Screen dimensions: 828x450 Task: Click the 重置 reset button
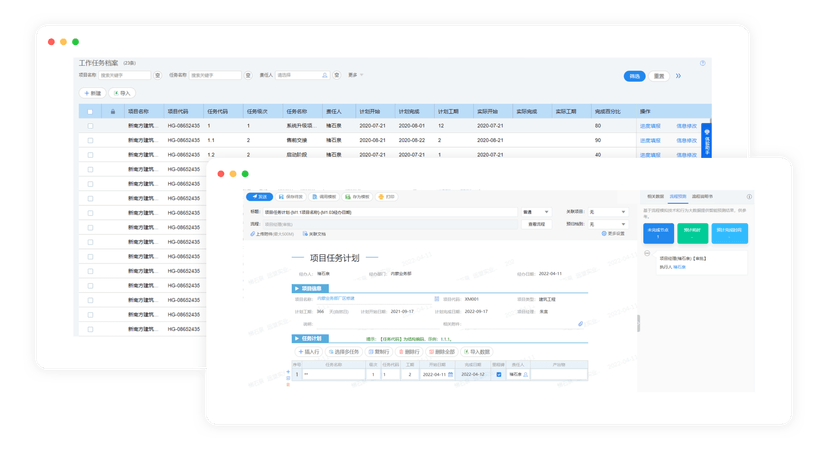[x=659, y=76]
